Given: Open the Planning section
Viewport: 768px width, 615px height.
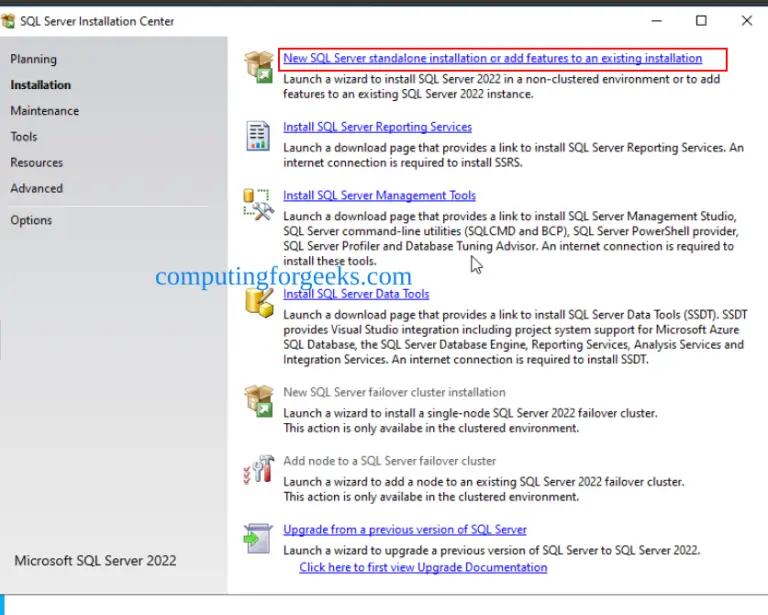Looking at the screenshot, I should click(x=33, y=59).
